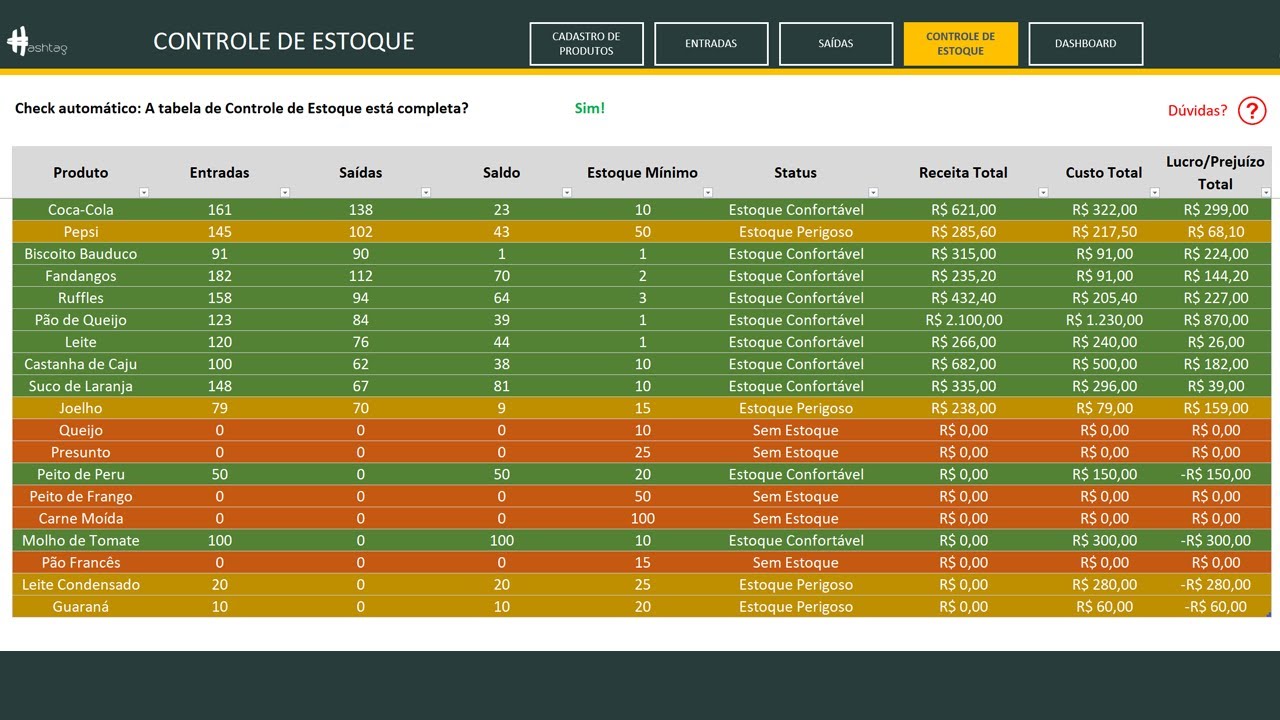Viewport: 1280px width, 720px height.
Task: Expand the Custo Total filter arrow
Action: pyautogui.click(x=1155, y=192)
